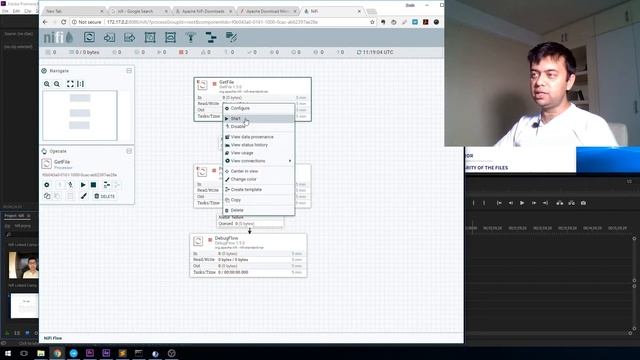Select the Template toolbar icon
The image size is (640, 360).
click(x=211, y=38)
